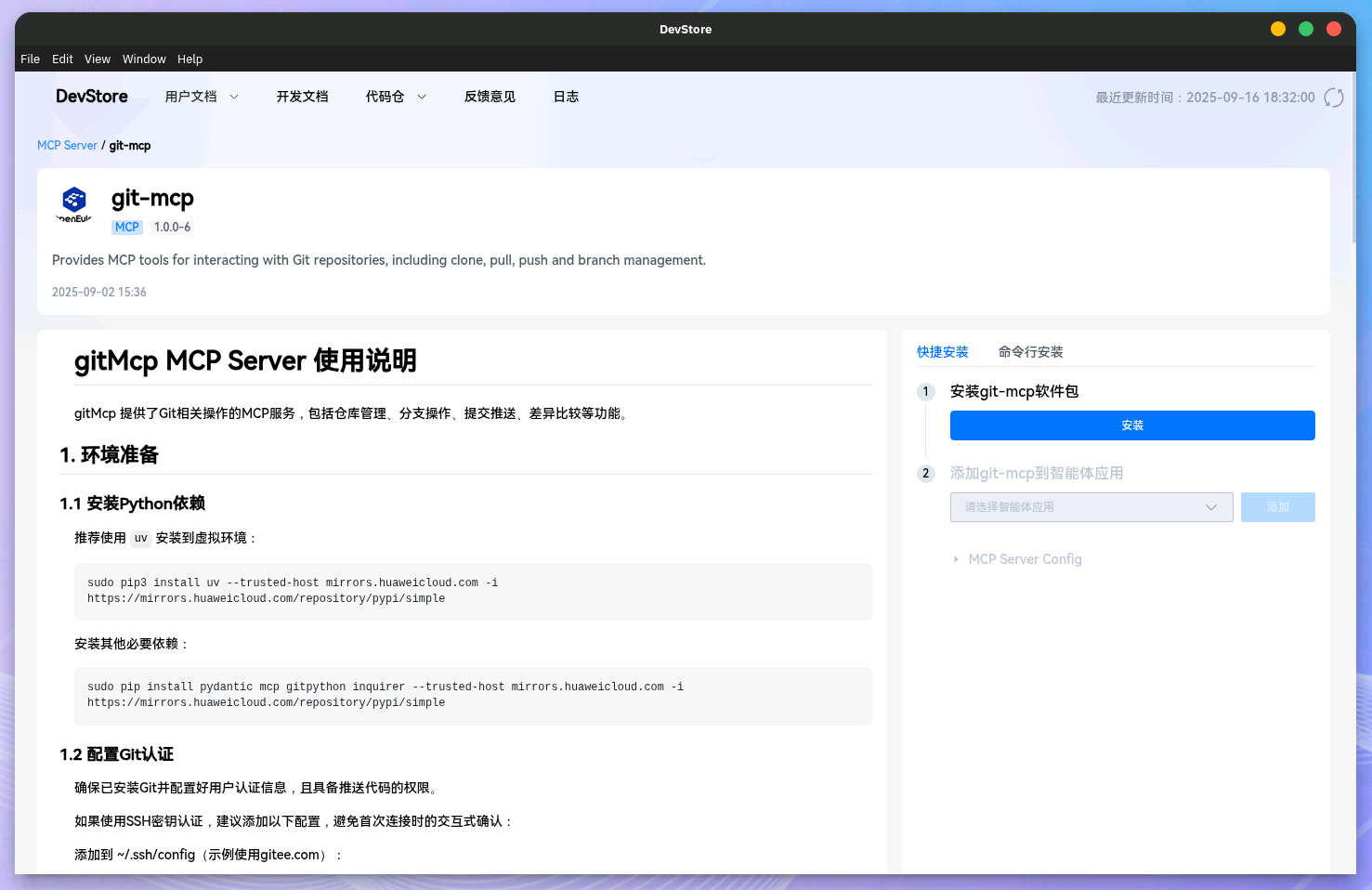Open the Help menu

(189, 59)
